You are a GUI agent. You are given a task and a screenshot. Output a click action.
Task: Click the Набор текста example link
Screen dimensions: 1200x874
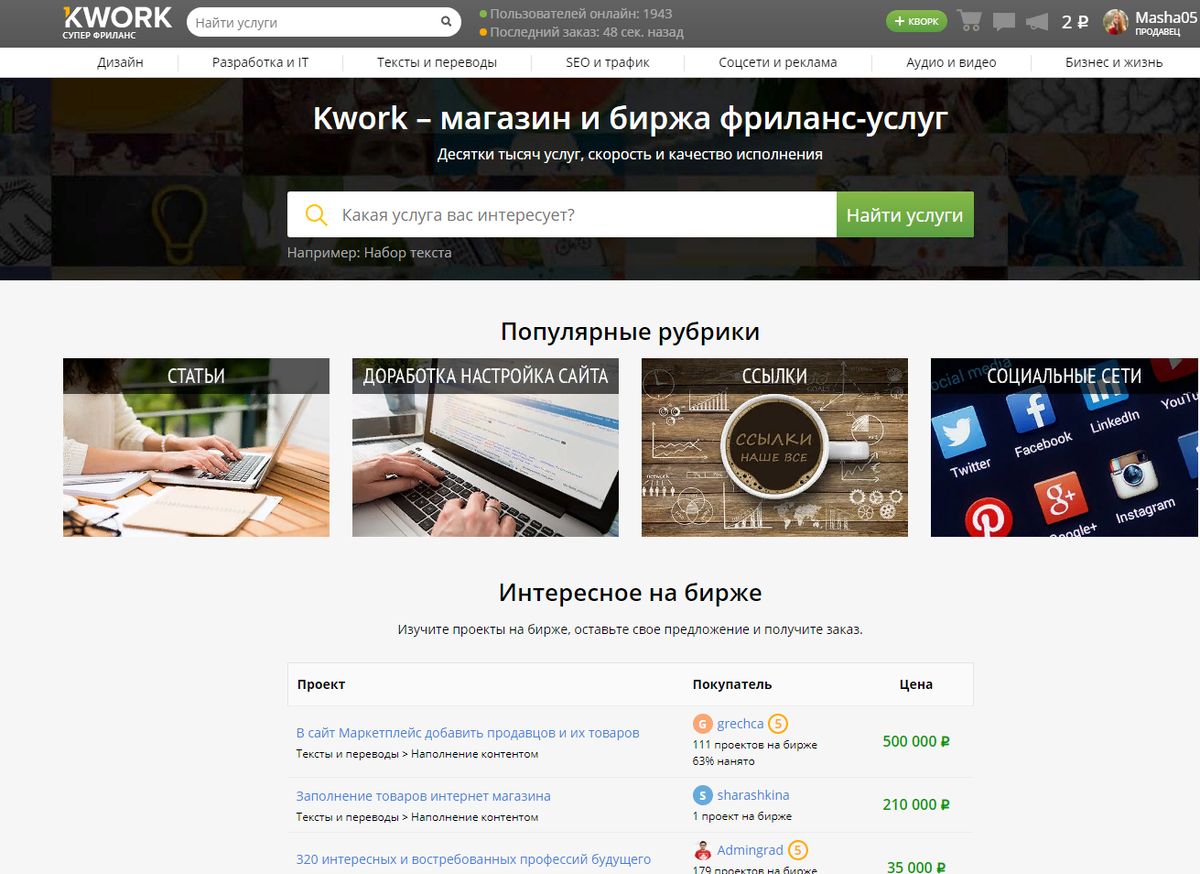pyautogui.click(x=408, y=253)
